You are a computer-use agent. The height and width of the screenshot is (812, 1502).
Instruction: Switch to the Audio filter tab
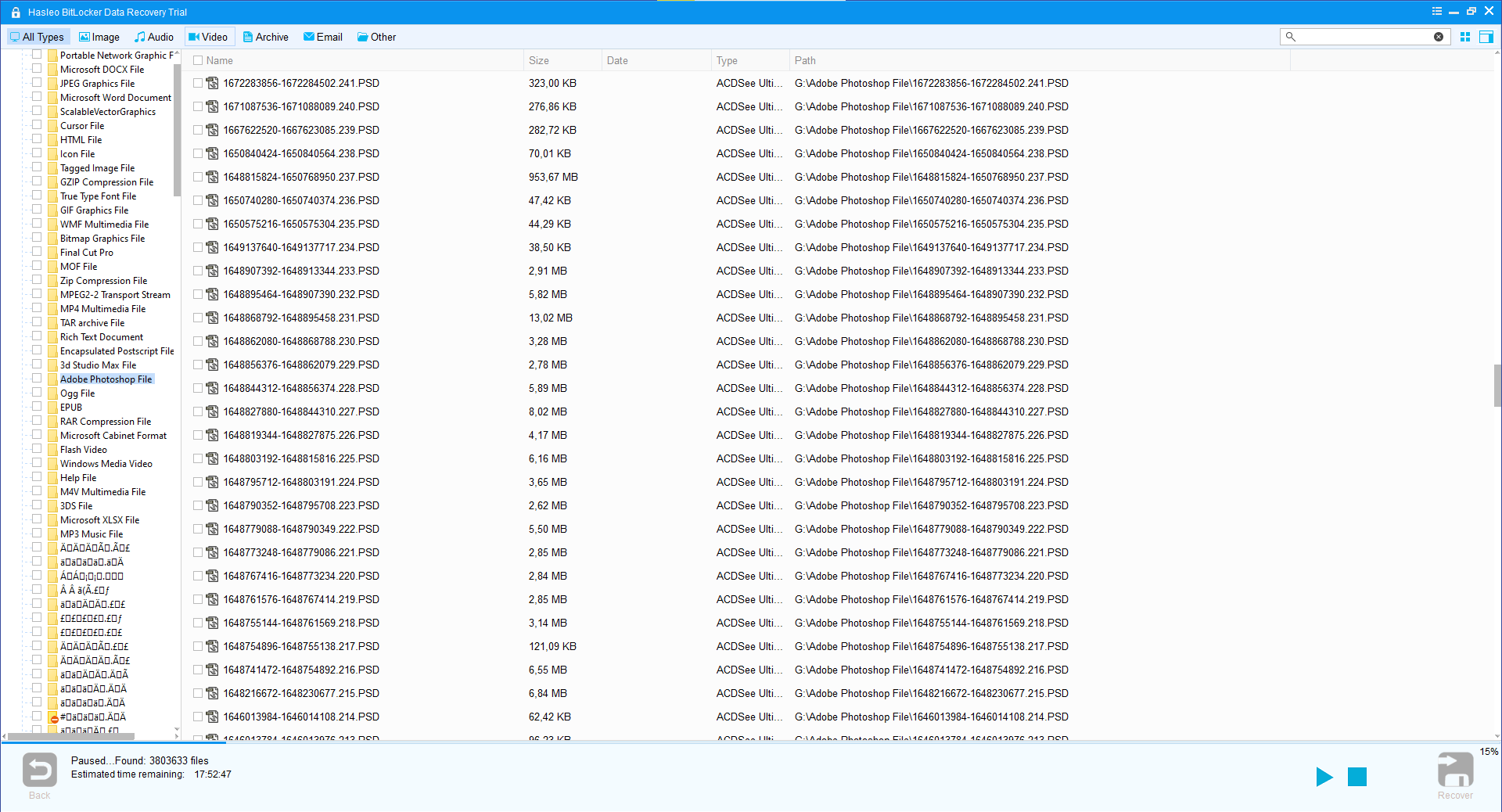pyautogui.click(x=154, y=37)
